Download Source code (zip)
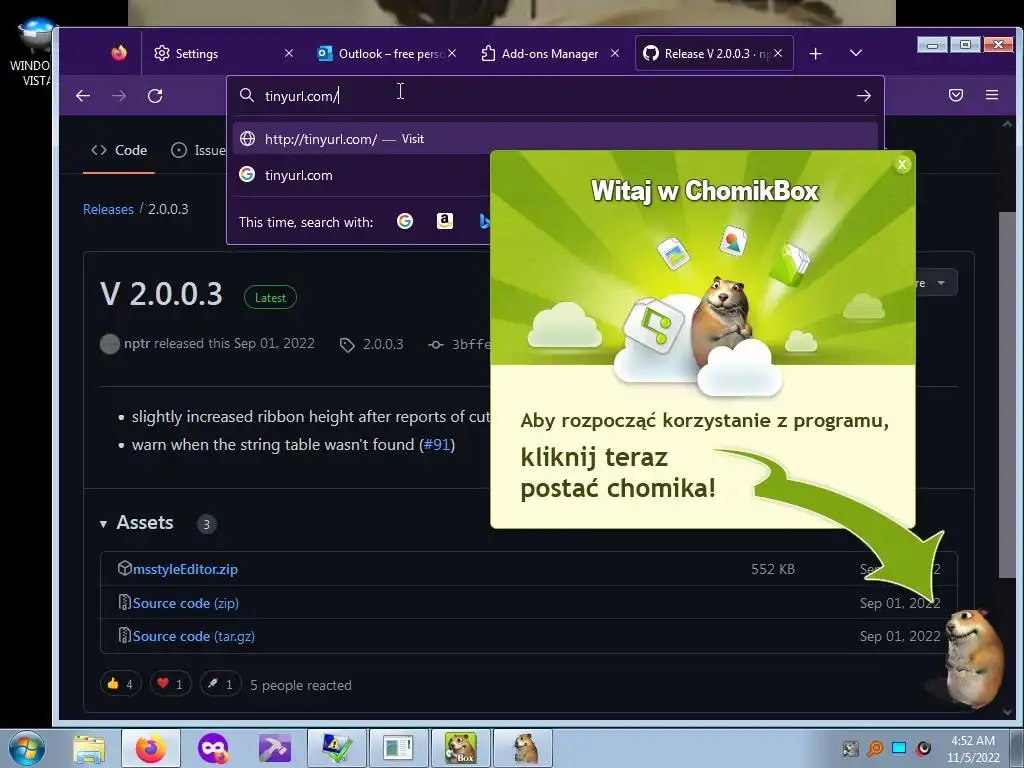1024x768 pixels. 185,603
